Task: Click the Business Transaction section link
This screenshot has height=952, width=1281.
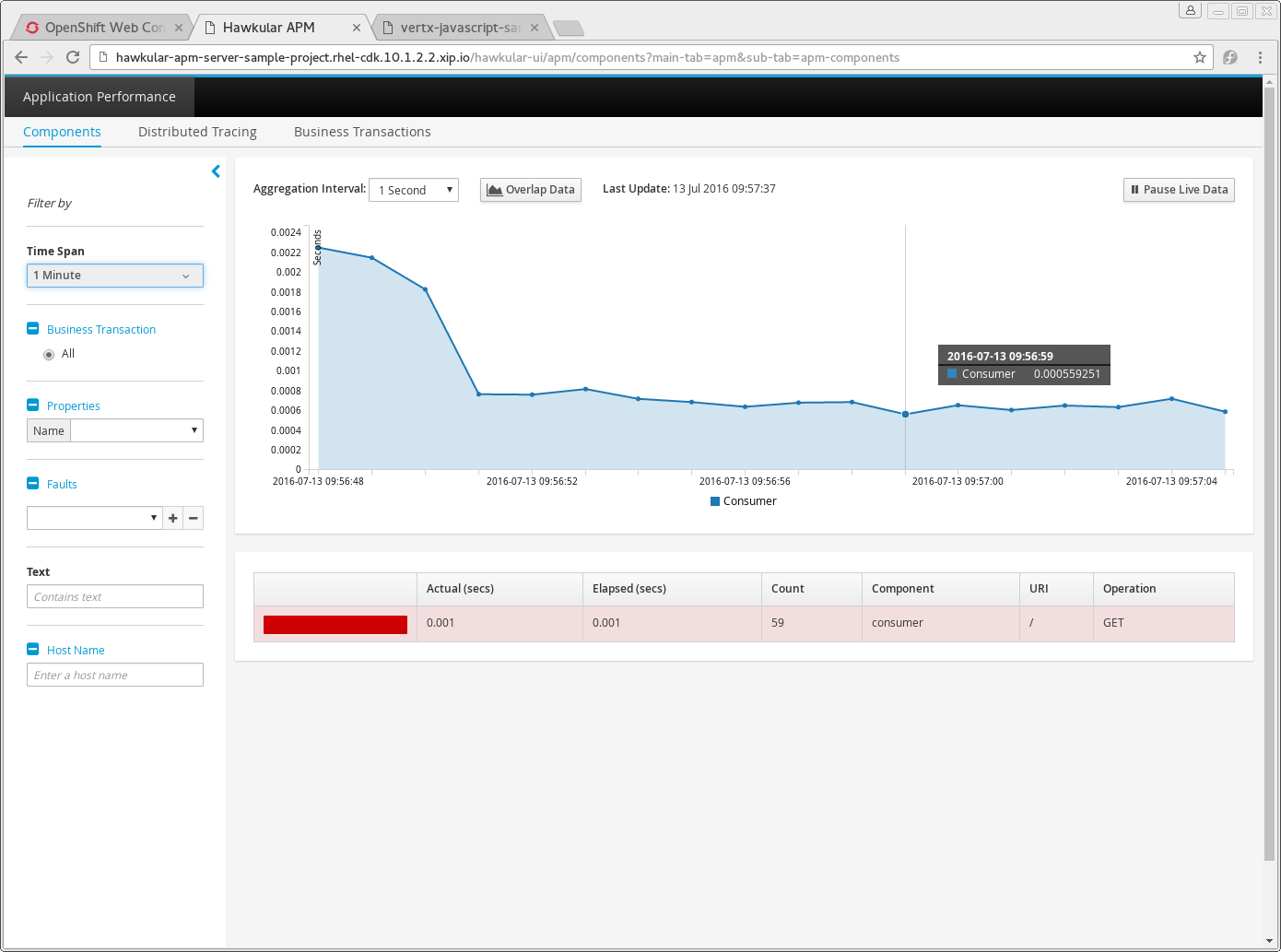Action: click(101, 329)
